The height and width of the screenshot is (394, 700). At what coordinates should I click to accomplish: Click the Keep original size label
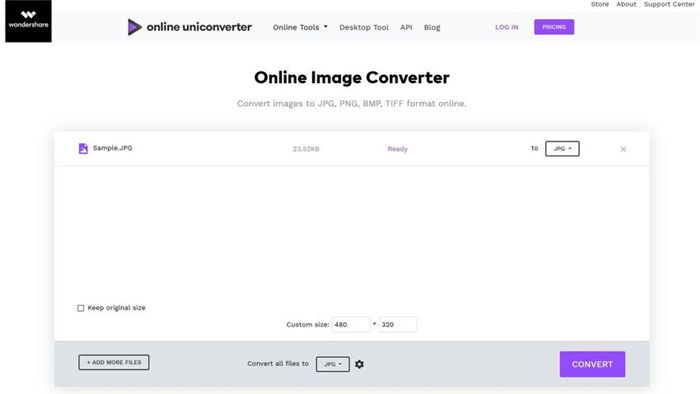117,308
